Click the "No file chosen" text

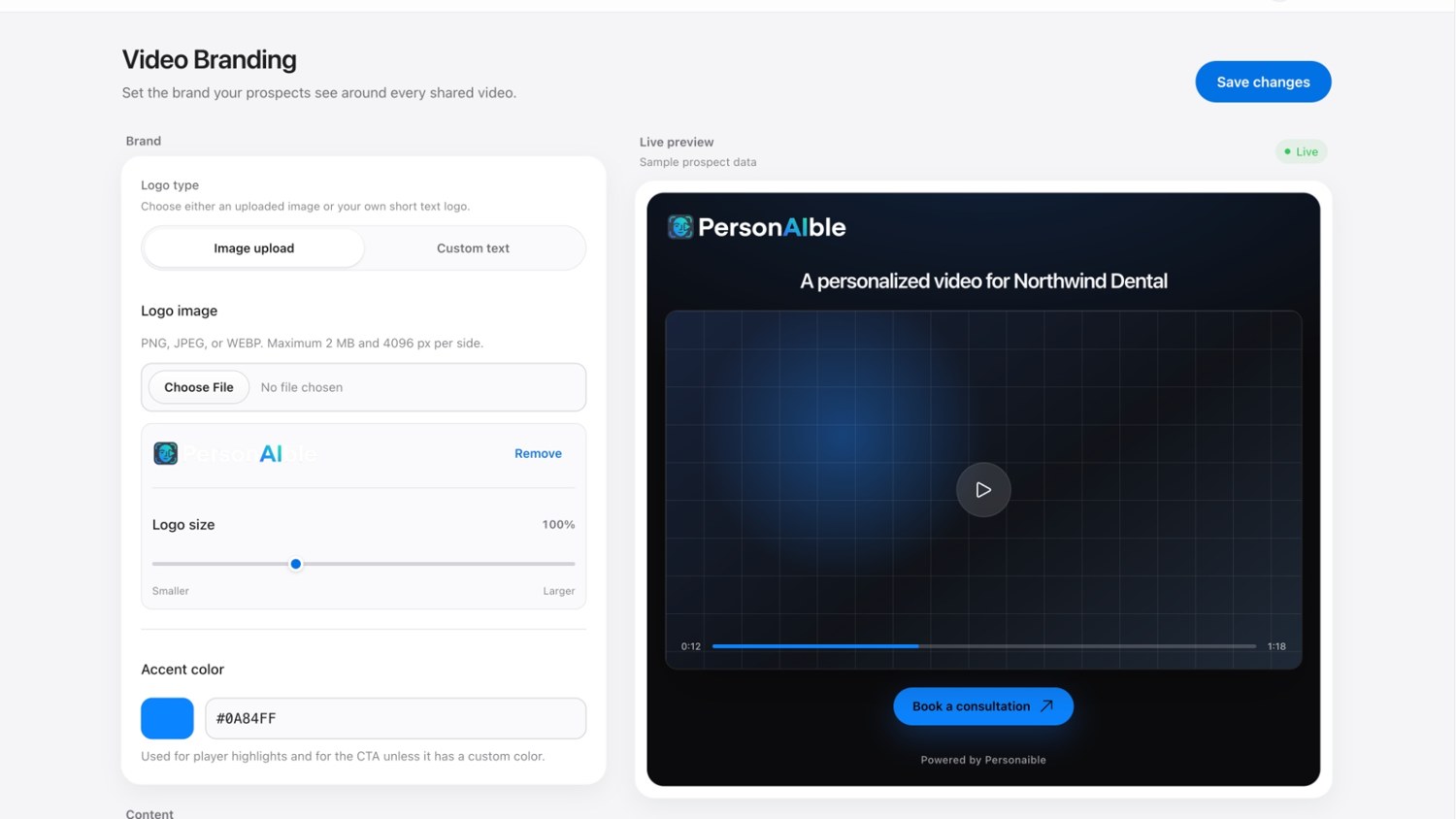[302, 387]
